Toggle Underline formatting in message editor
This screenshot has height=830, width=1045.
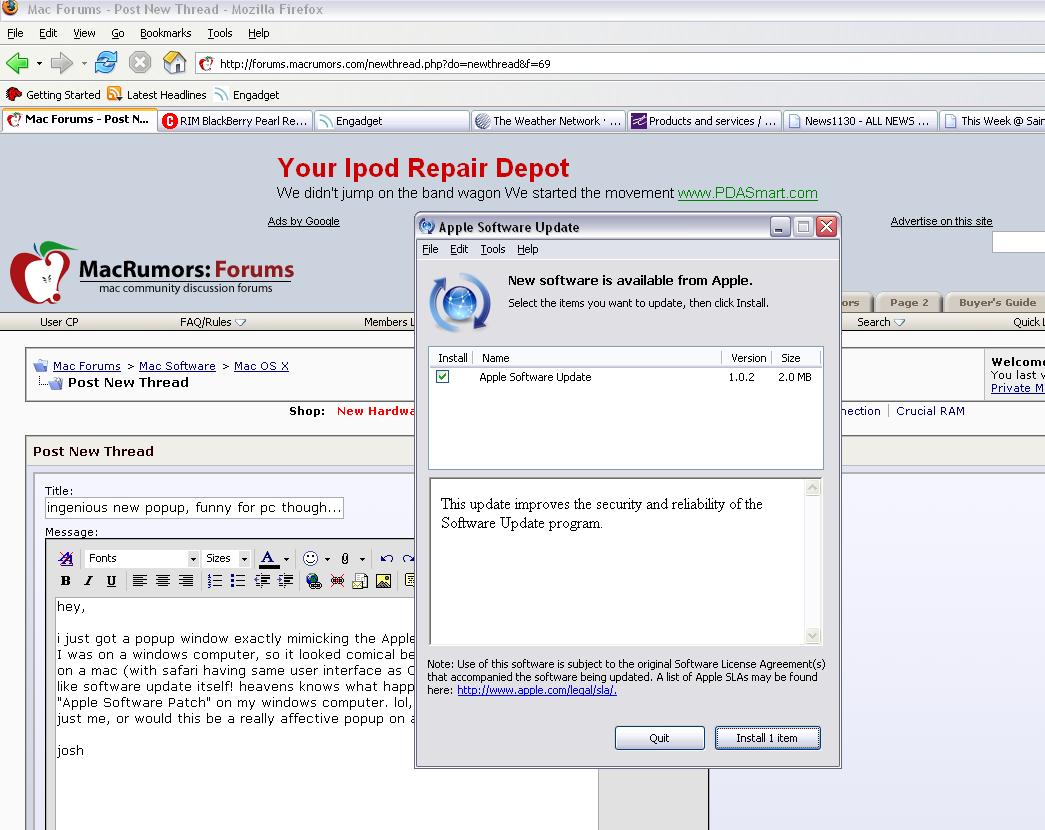click(x=111, y=581)
